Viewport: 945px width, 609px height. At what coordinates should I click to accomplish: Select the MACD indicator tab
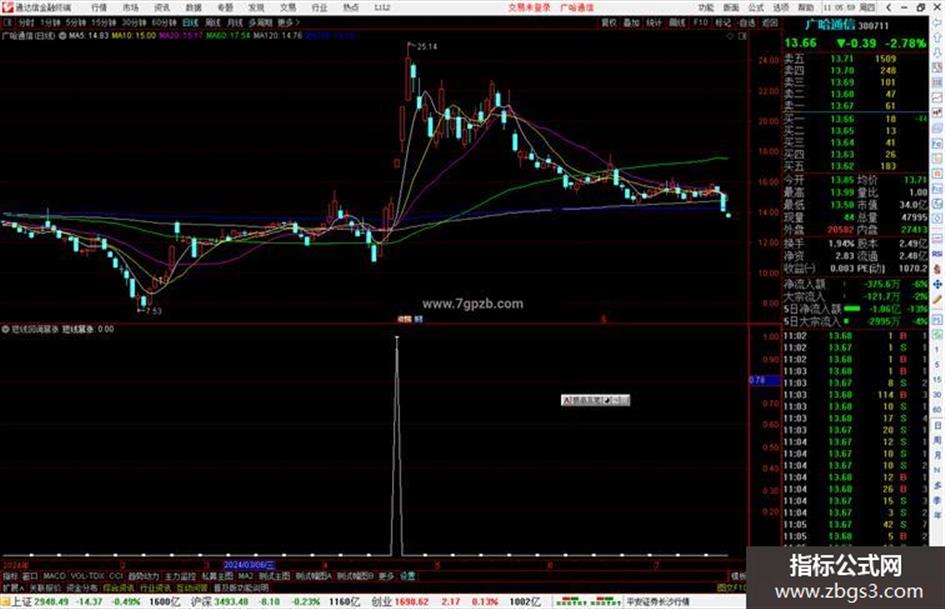pyautogui.click(x=54, y=576)
